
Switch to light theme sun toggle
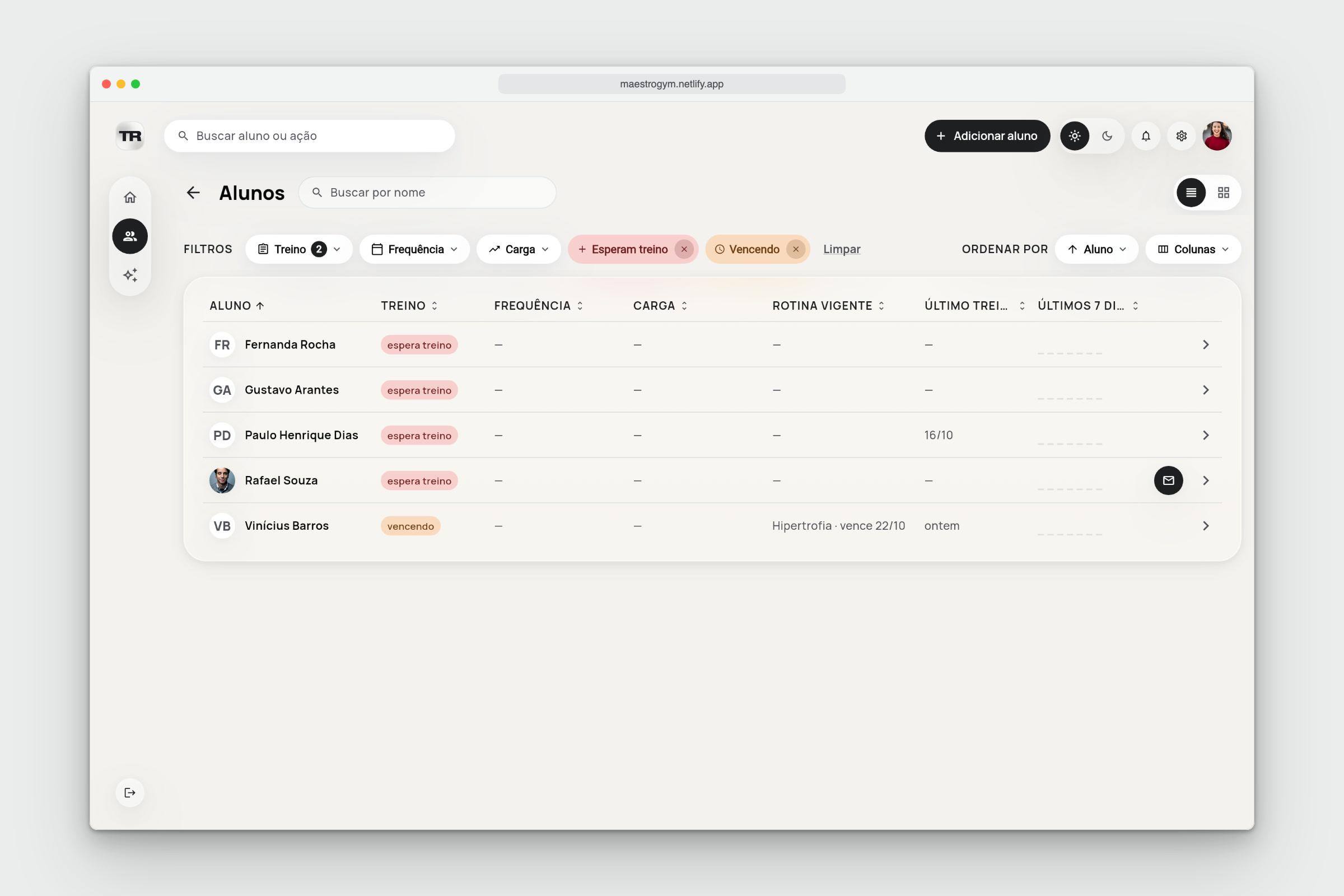[1075, 136]
